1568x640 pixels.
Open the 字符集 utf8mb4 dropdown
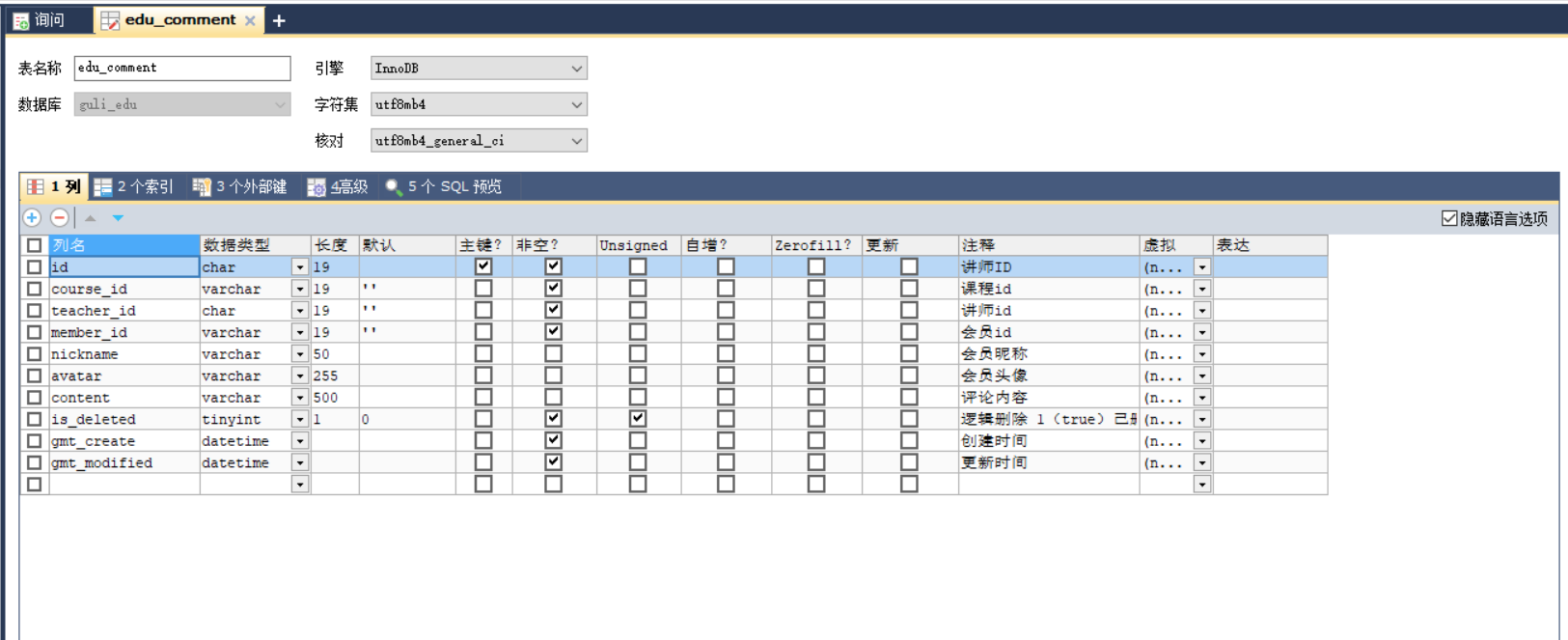click(x=479, y=104)
